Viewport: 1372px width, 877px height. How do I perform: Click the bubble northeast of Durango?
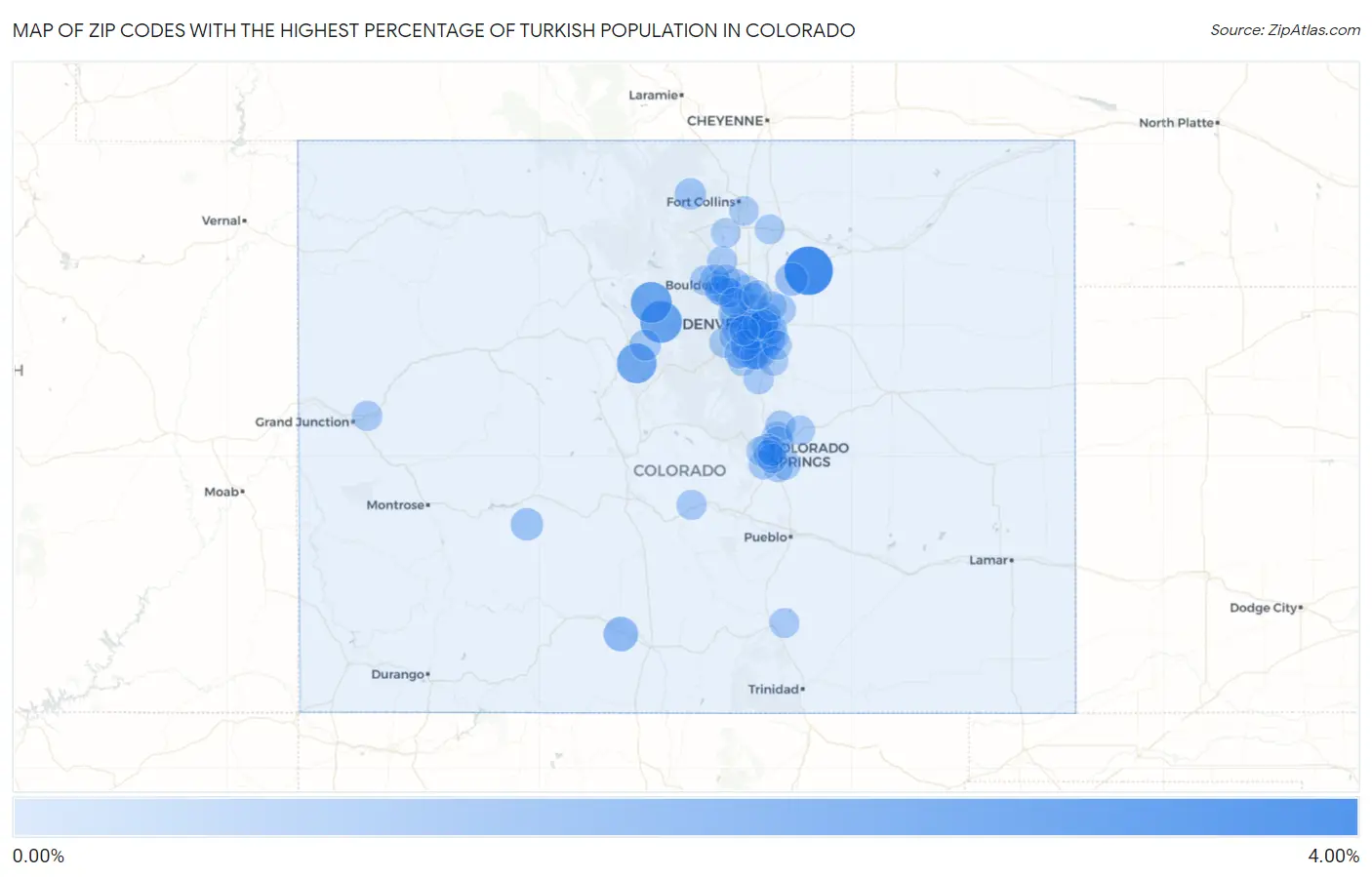coord(621,634)
